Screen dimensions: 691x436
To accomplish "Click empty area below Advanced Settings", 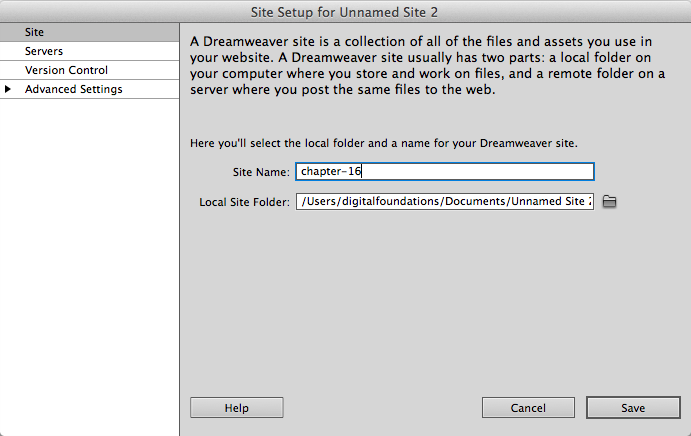I will pyautogui.click(x=89, y=260).
